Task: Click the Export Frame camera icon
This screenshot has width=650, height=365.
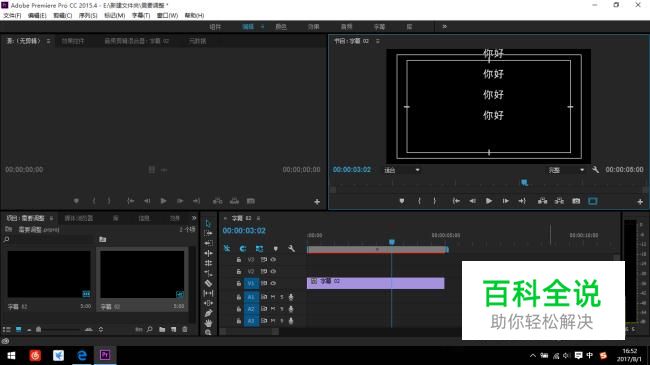Action: (576, 201)
